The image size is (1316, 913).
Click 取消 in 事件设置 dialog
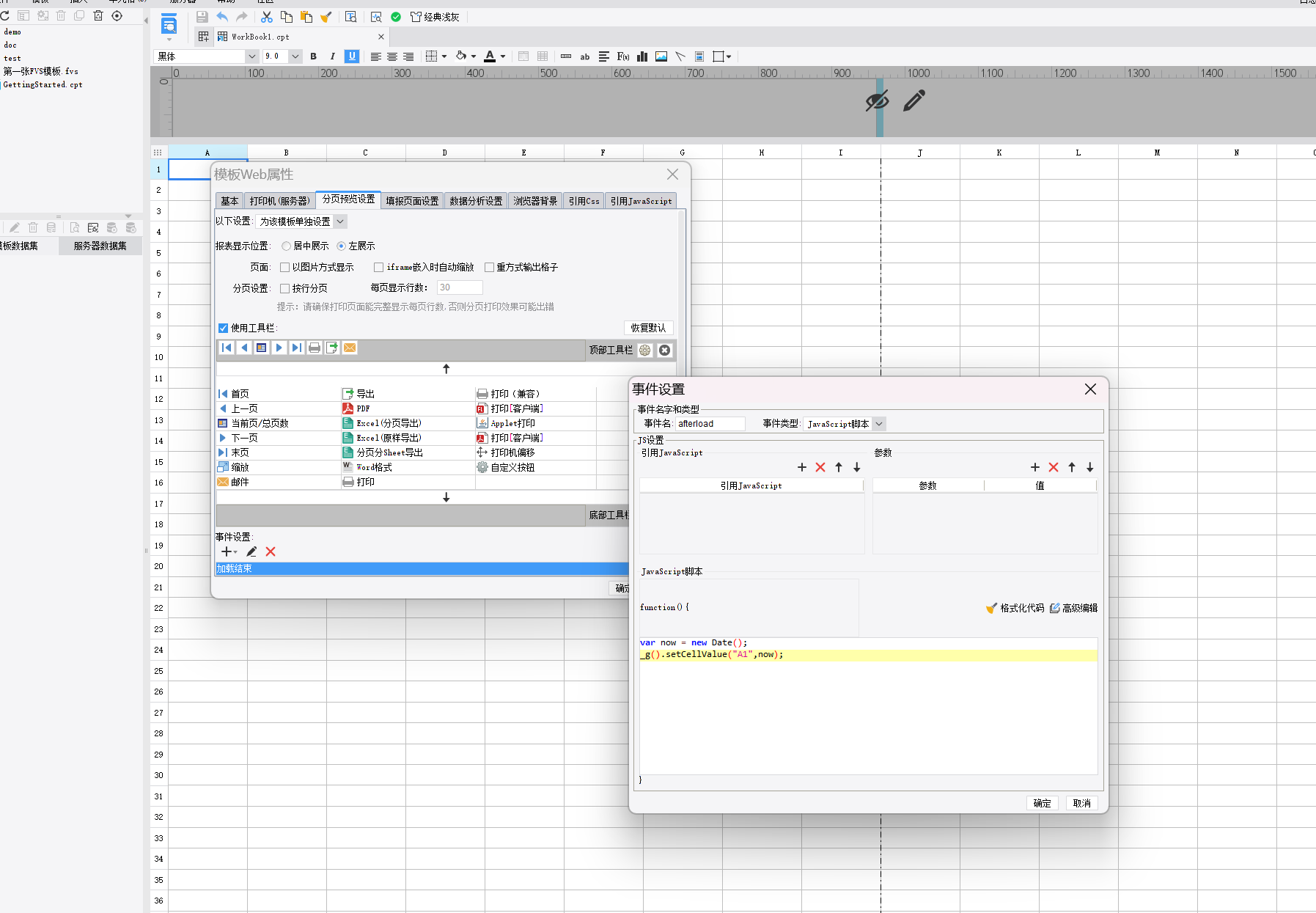click(x=1082, y=803)
